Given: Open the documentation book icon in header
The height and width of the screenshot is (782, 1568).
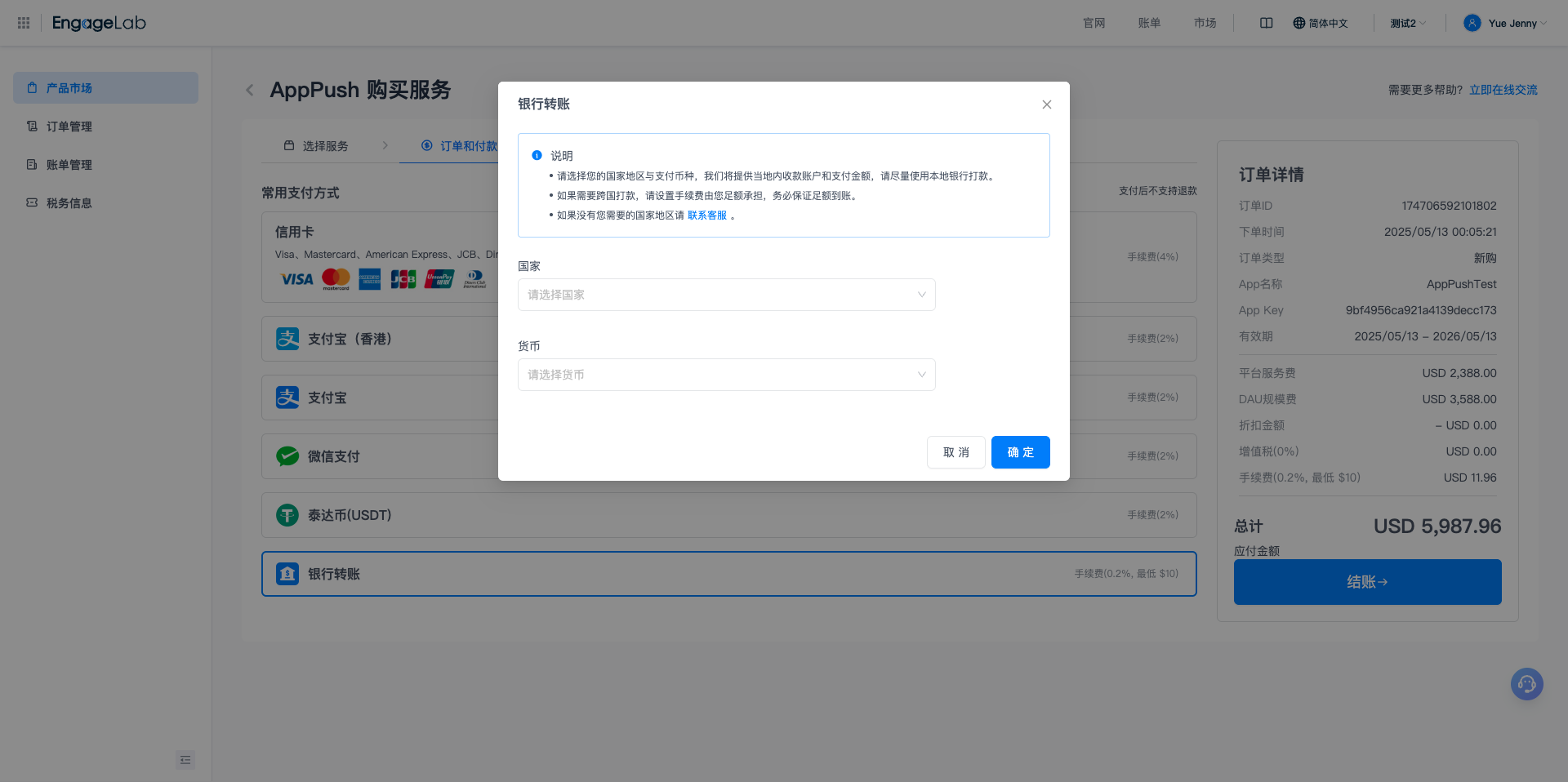Looking at the screenshot, I should pyautogui.click(x=1267, y=23).
